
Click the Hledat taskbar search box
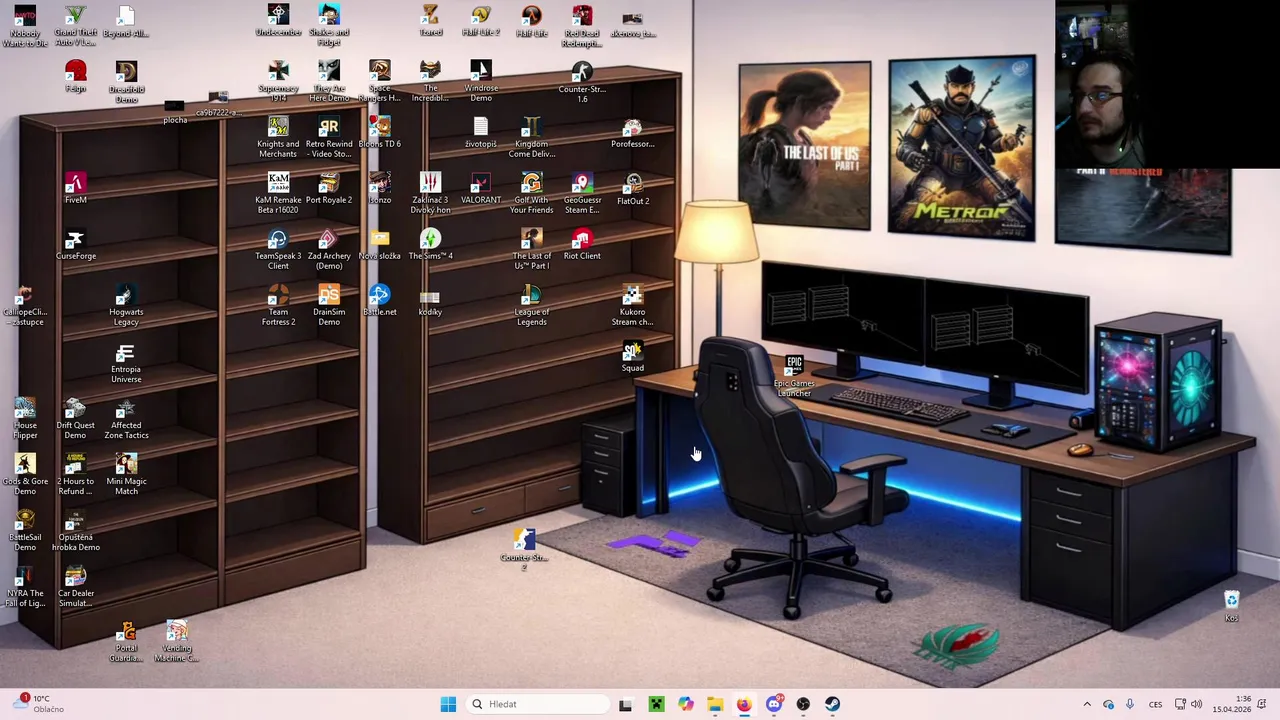538,704
